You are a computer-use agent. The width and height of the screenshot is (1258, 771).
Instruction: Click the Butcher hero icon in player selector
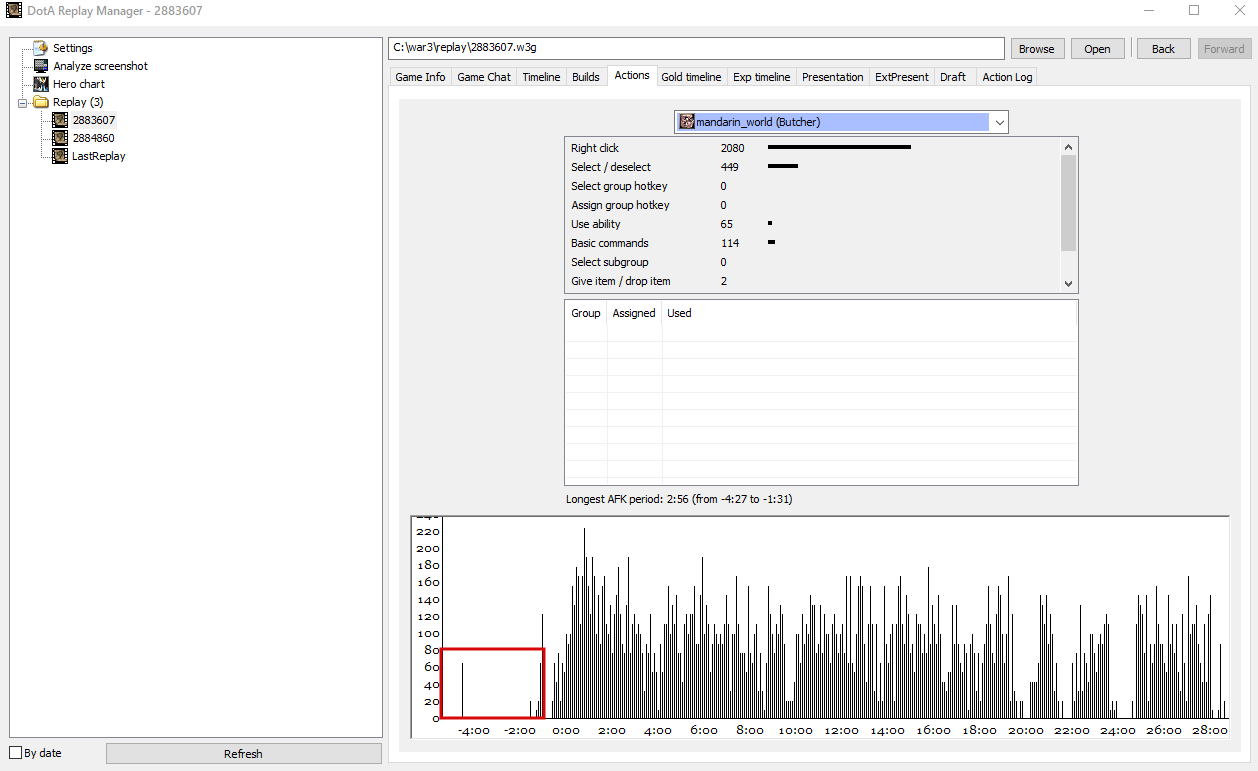pyautogui.click(x=687, y=122)
